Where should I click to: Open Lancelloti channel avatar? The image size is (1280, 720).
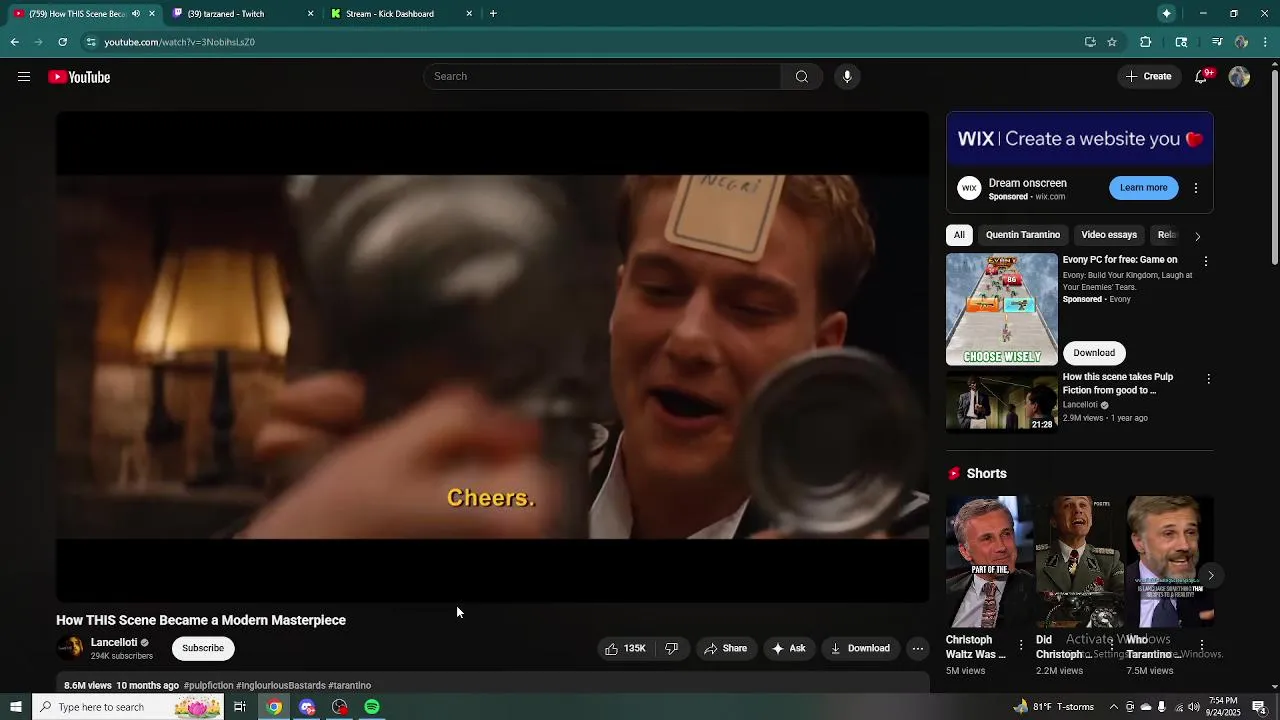coord(70,648)
